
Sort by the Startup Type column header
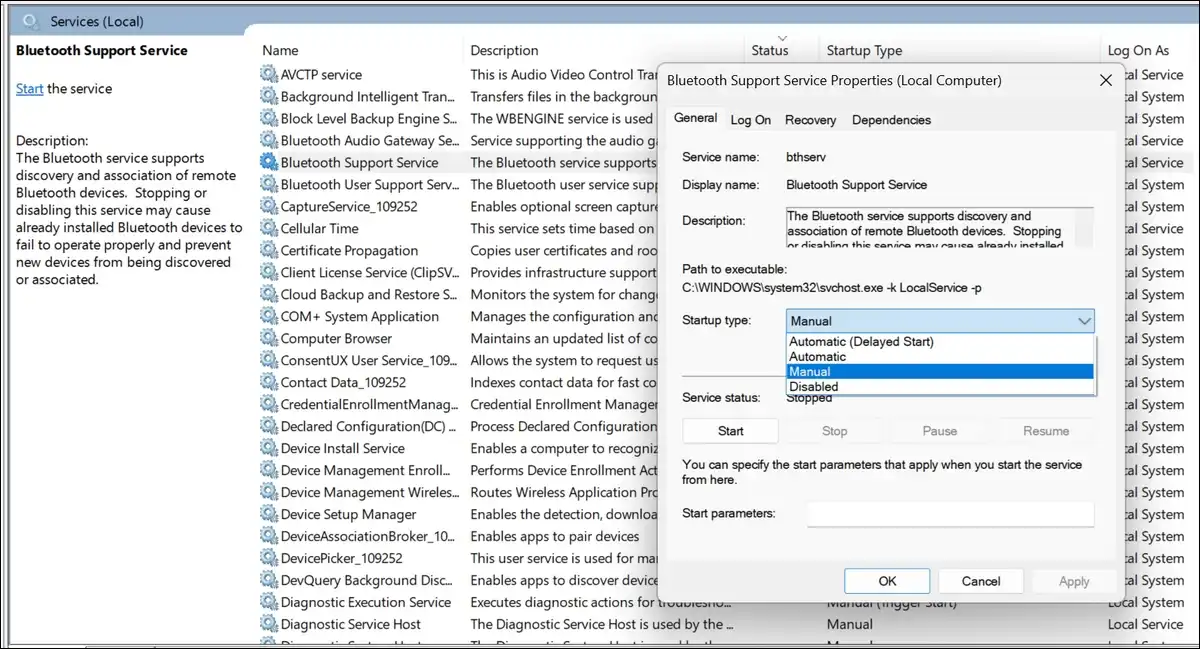pos(864,50)
